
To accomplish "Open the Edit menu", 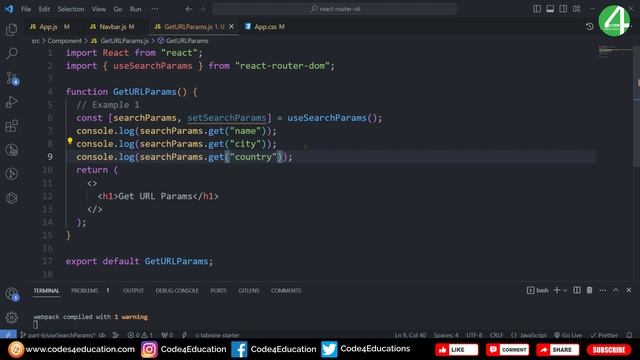I will pyautogui.click(x=44, y=9).
